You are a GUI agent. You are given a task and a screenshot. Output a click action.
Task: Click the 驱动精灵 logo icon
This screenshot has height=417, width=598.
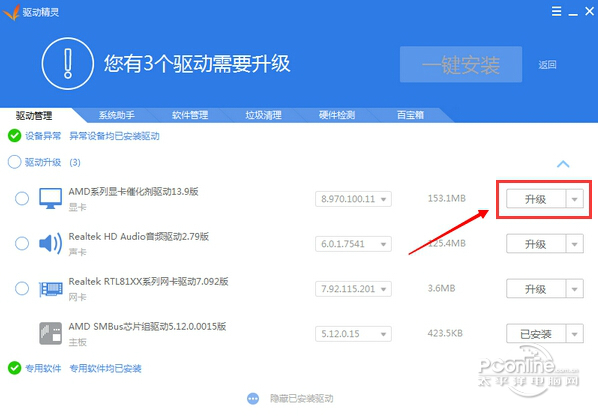(x=11, y=12)
